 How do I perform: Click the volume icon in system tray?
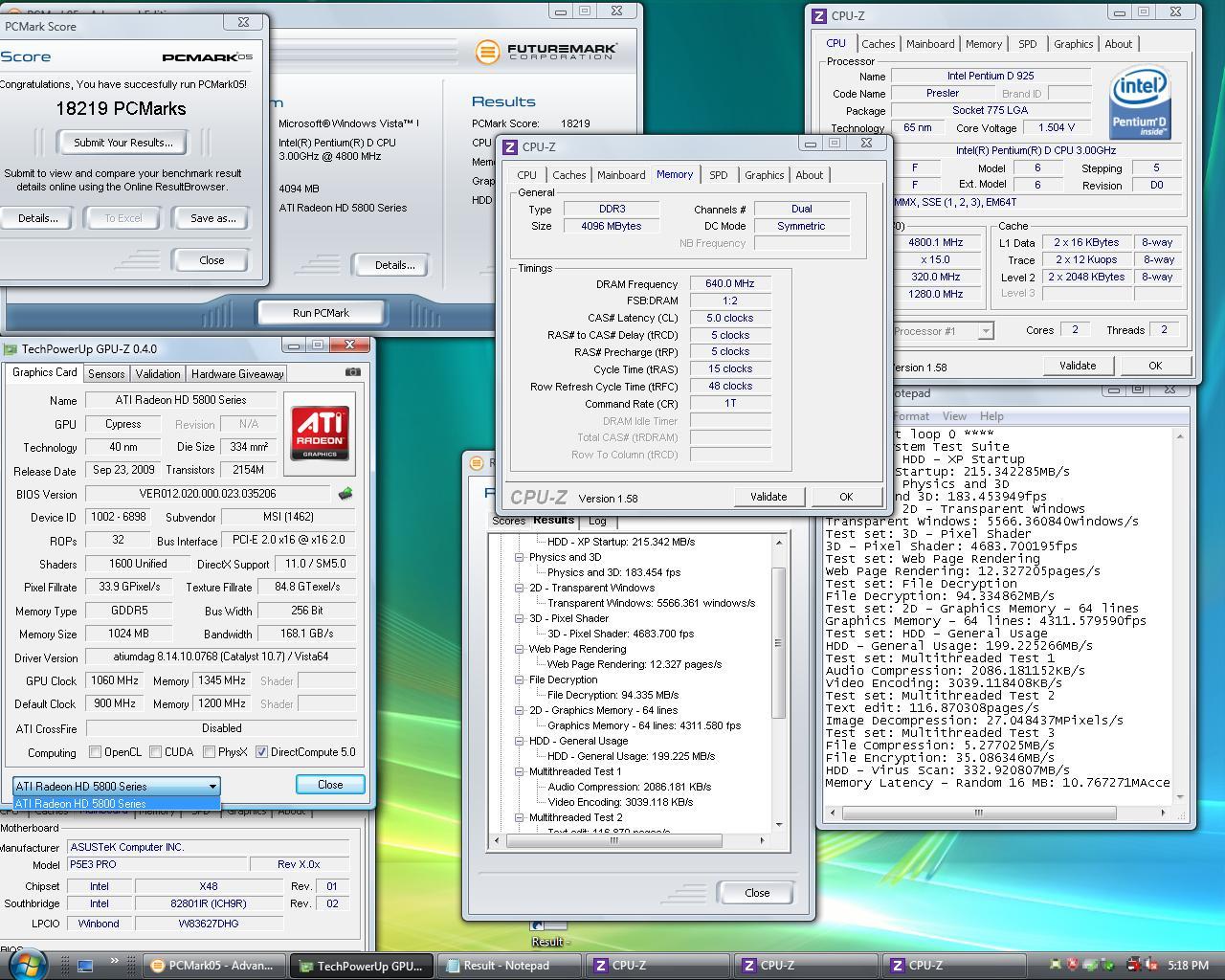point(1151,966)
